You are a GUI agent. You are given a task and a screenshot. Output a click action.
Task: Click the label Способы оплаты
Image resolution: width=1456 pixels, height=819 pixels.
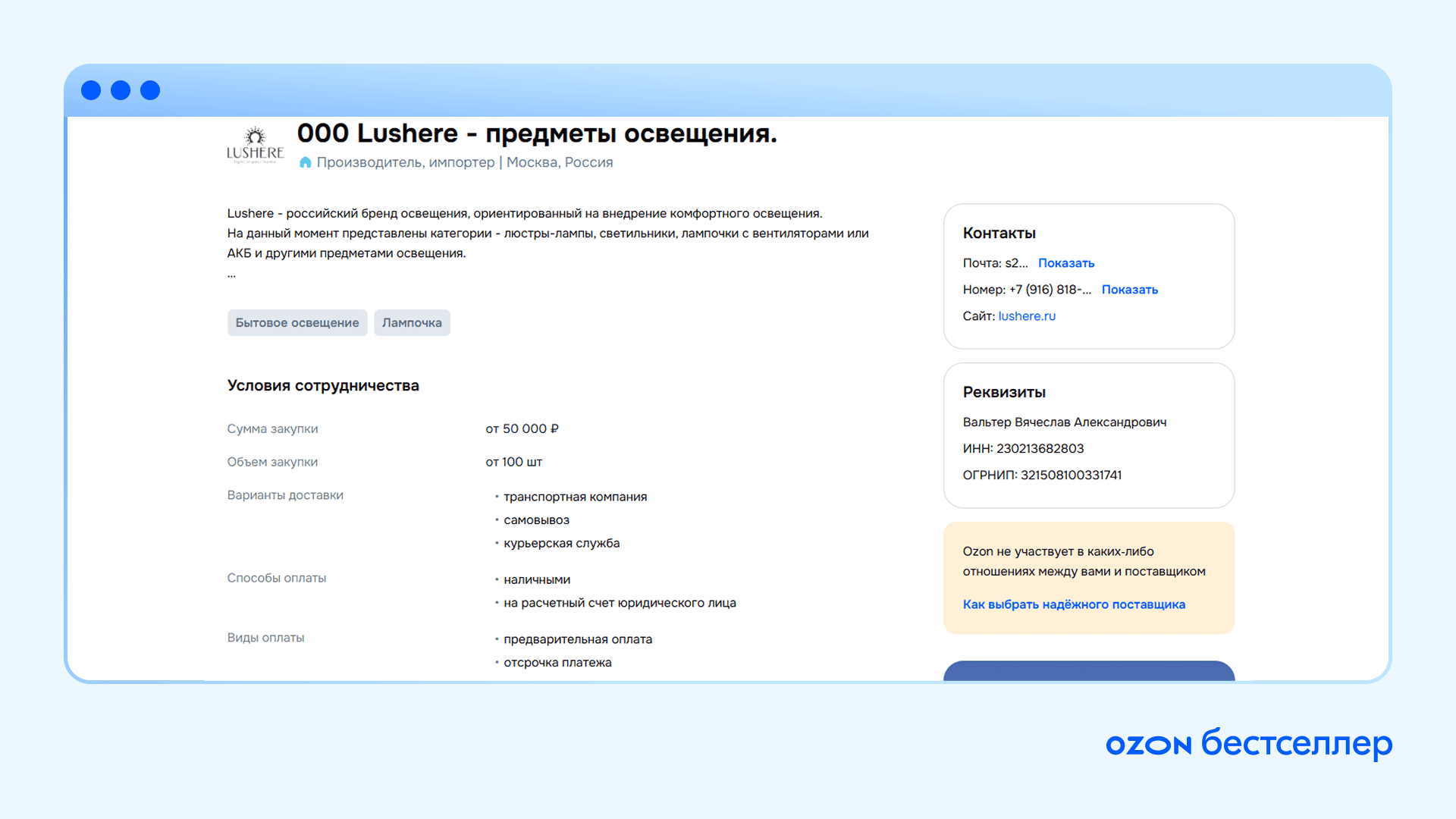tap(277, 578)
